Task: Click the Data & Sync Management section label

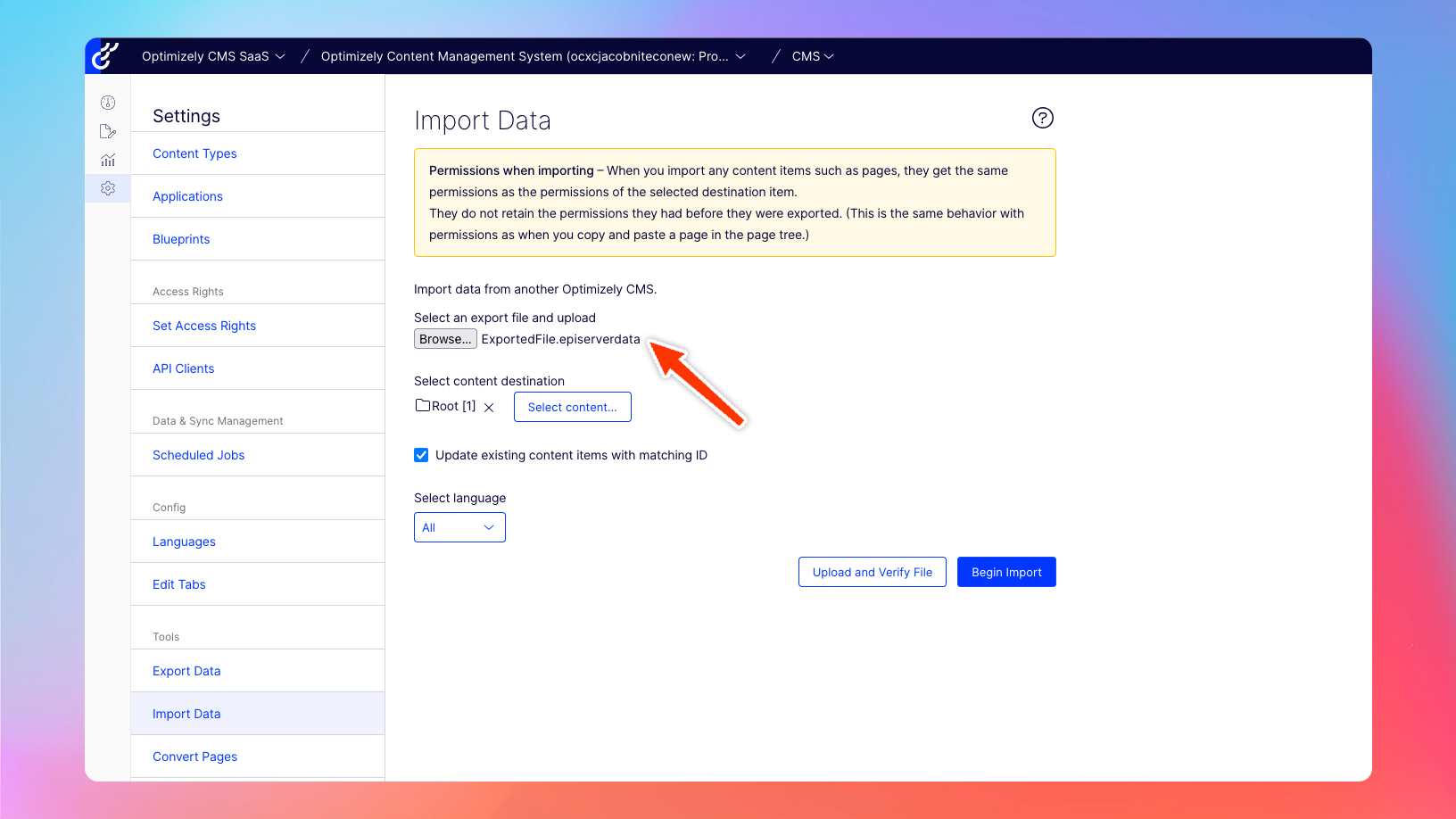Action: click(x=218, y=421)
